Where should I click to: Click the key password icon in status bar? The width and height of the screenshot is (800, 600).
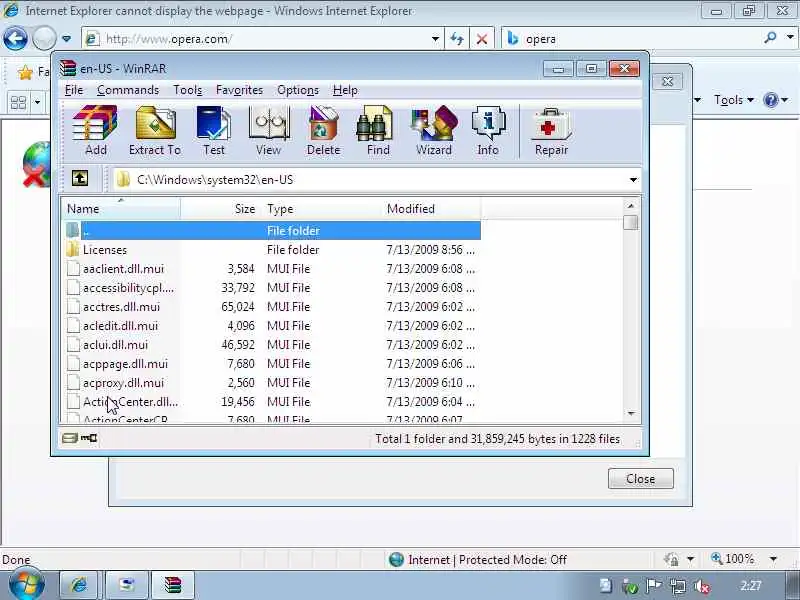(x=89, y=438)
